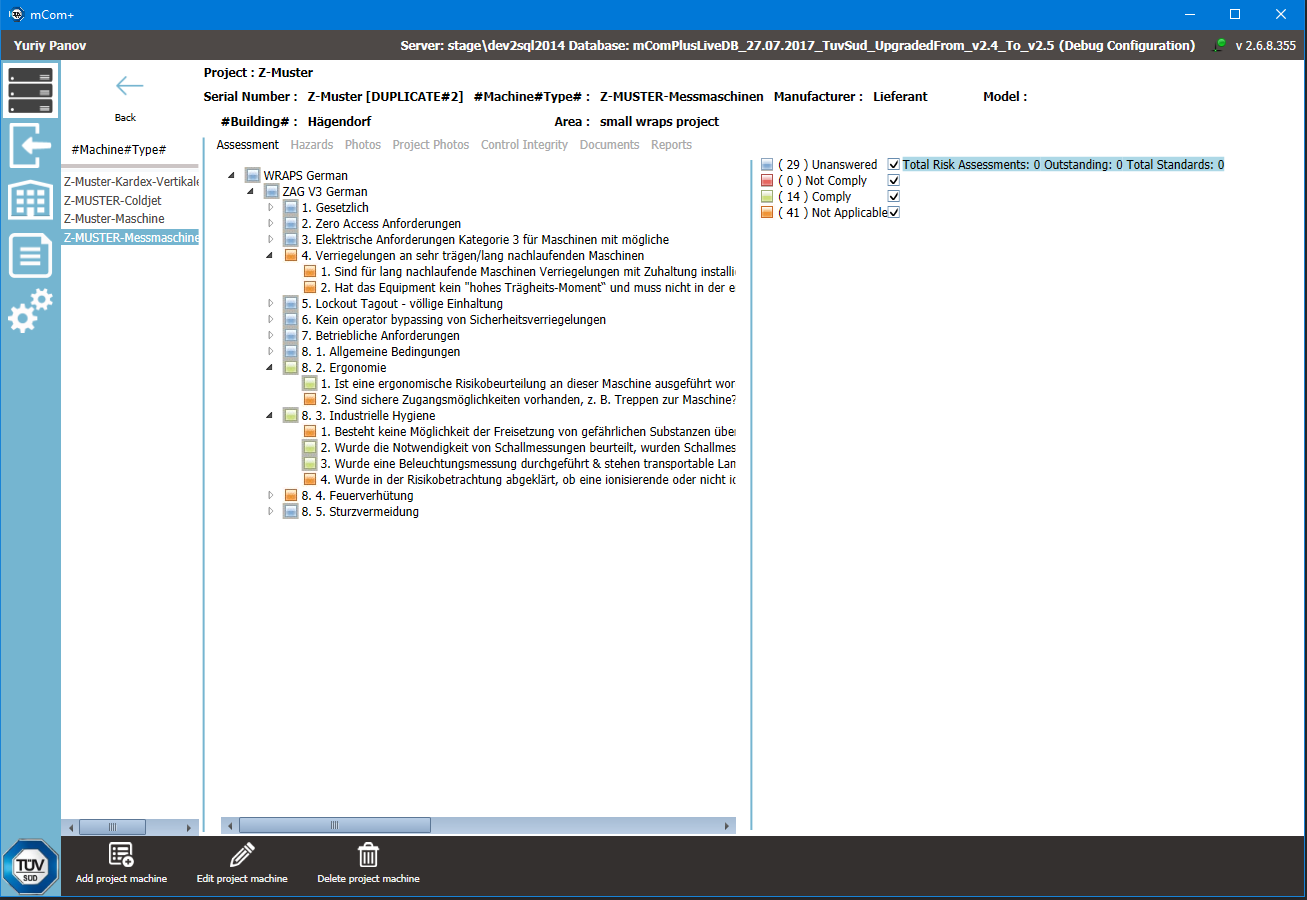Collapse the WRAPS German tree node
The height and width of the screenshot is (900, 1307).
233,176
